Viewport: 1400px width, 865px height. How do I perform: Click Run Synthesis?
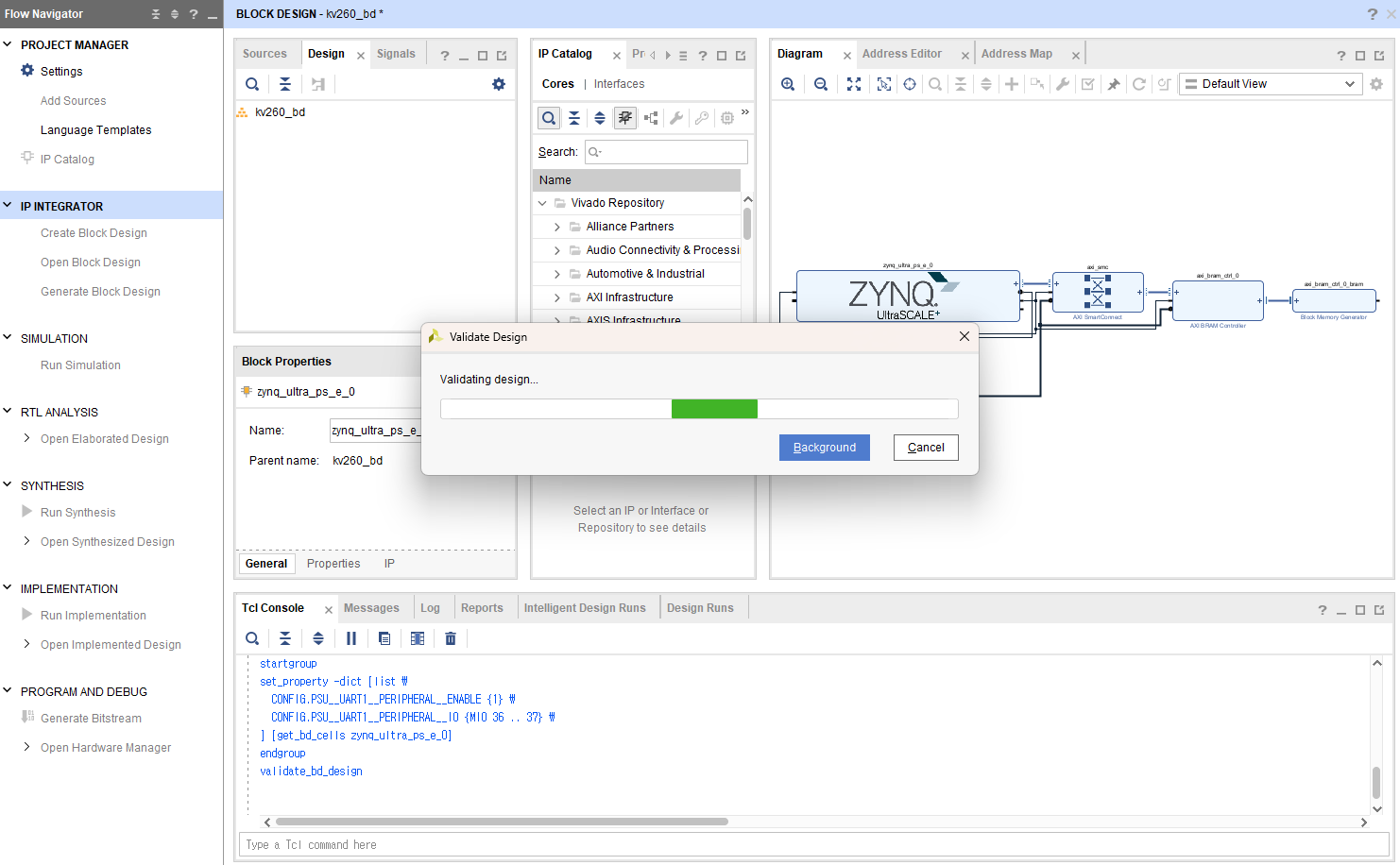[77, 513]
